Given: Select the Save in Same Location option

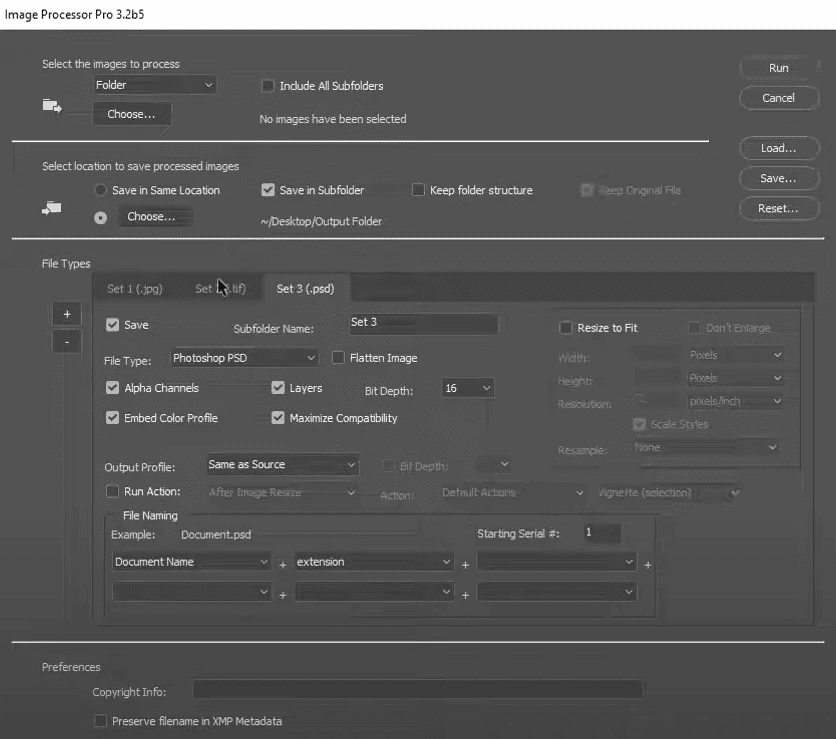Looking at the screenshot, I should click(101, 189).
